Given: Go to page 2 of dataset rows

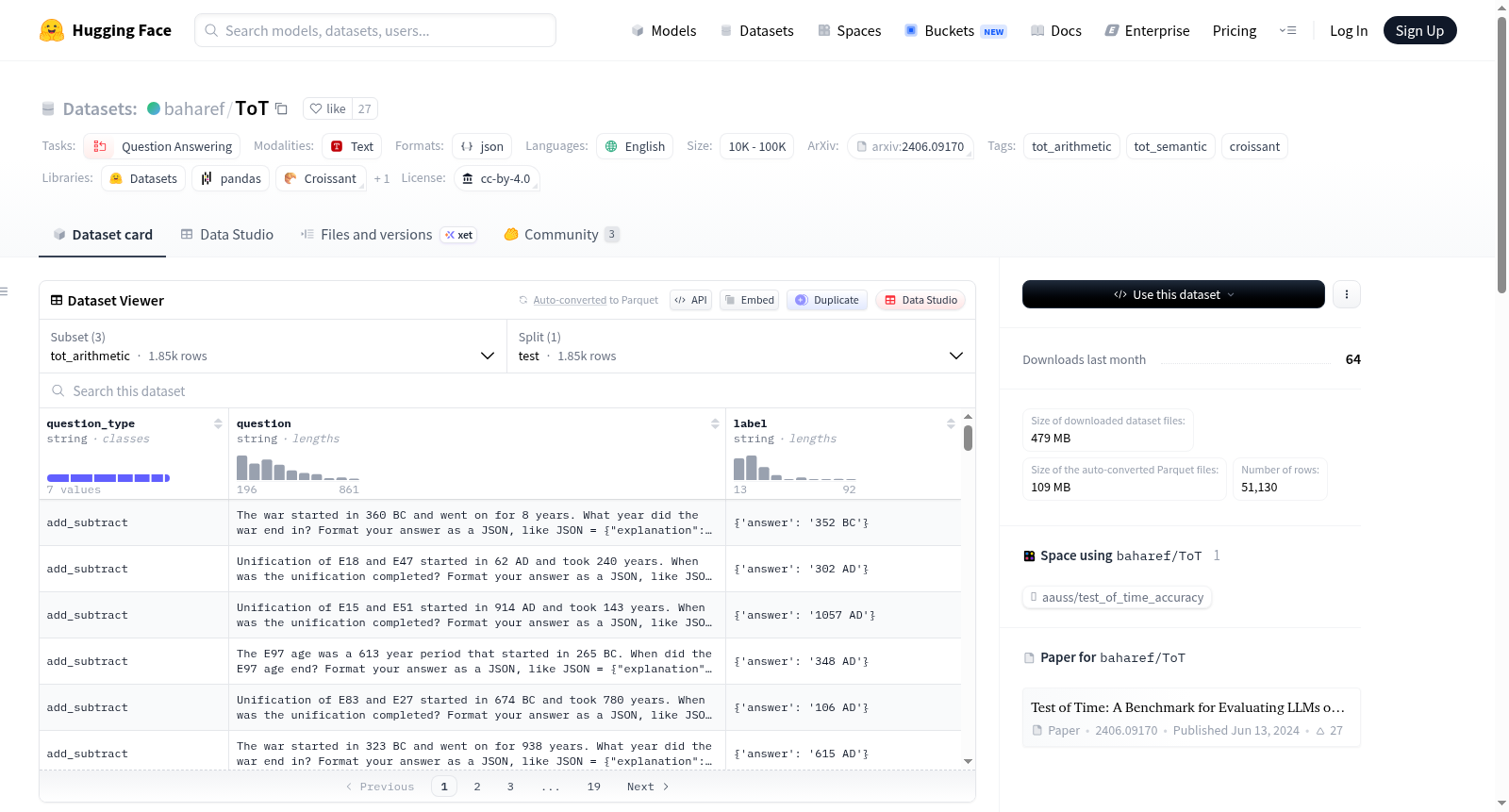Looking at the screenshot, I should (477, 787).
